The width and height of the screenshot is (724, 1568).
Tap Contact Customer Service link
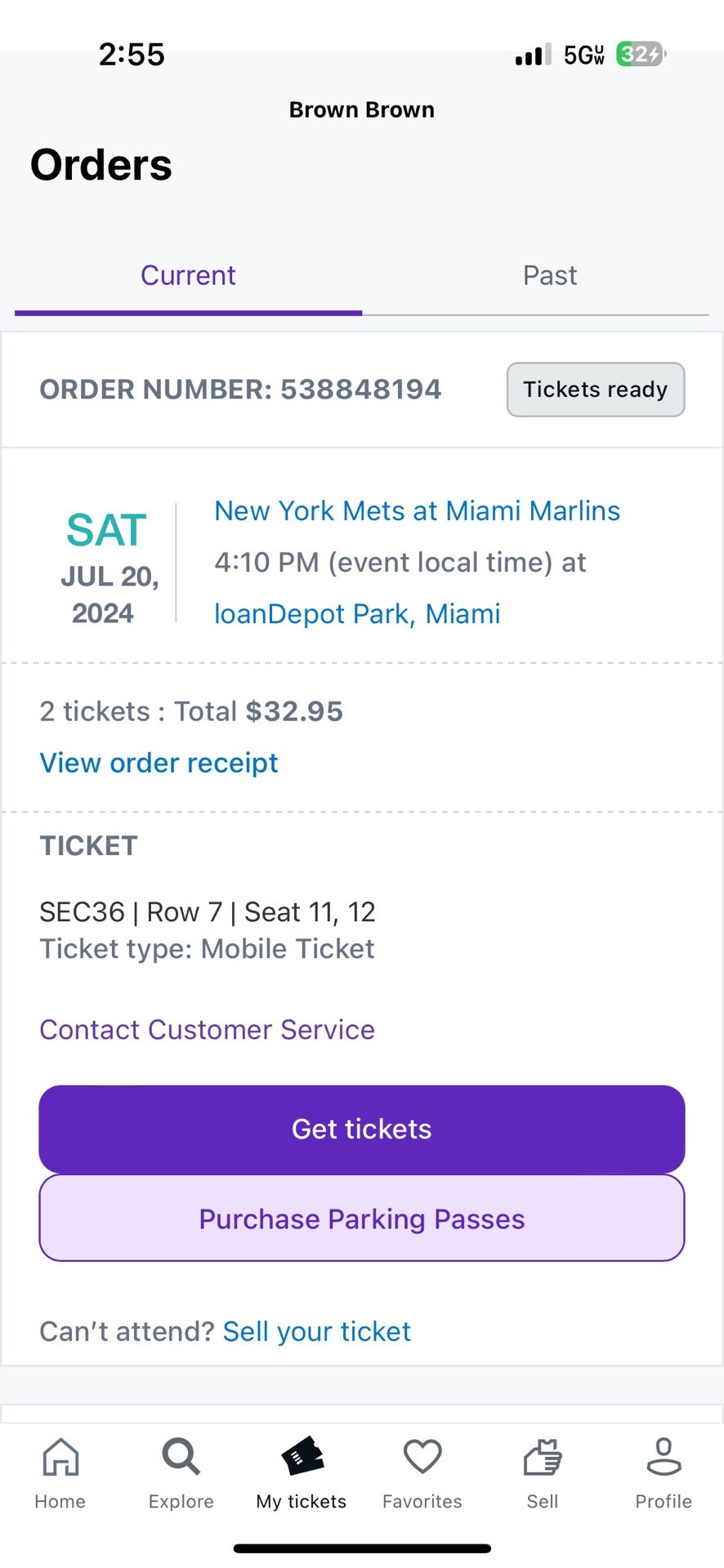208,1030
